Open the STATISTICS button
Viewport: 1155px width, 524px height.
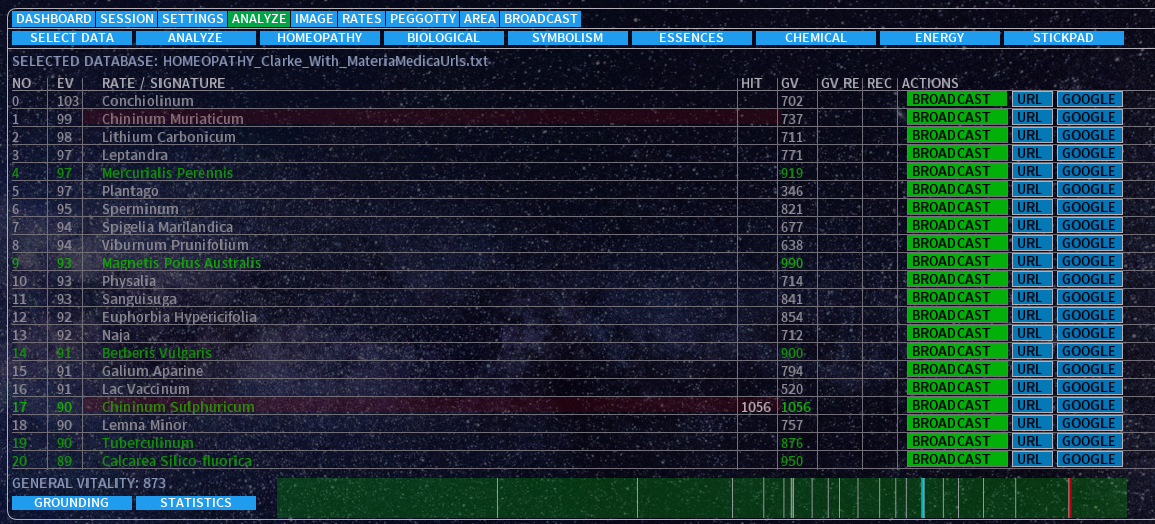tap(195, 503)
